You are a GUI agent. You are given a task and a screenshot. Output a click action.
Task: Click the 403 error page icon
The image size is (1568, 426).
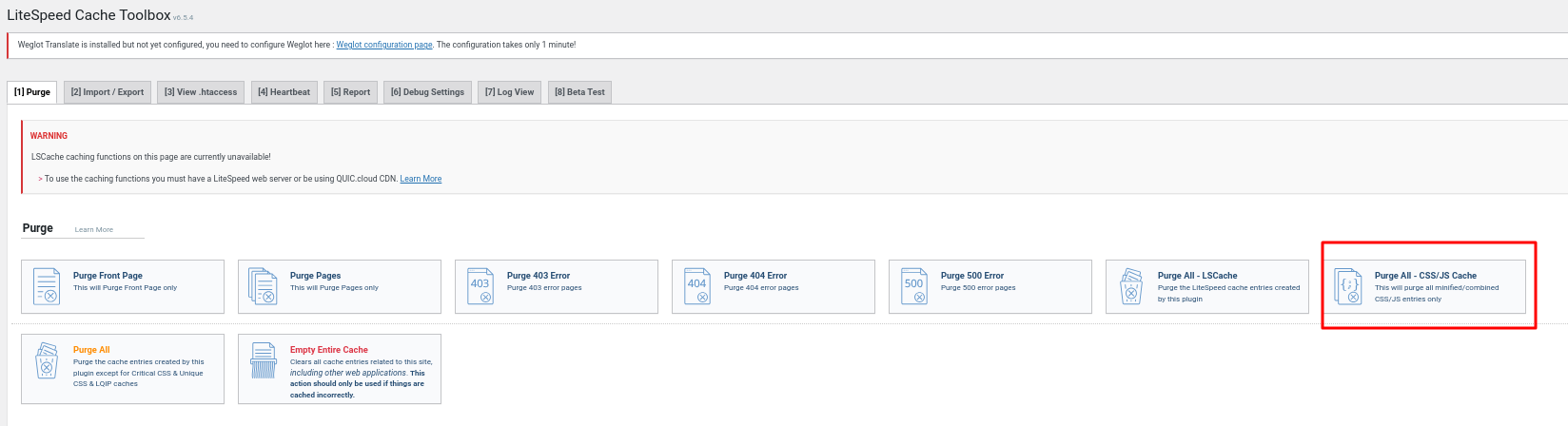pyautogui.click(x=480, y=286)
